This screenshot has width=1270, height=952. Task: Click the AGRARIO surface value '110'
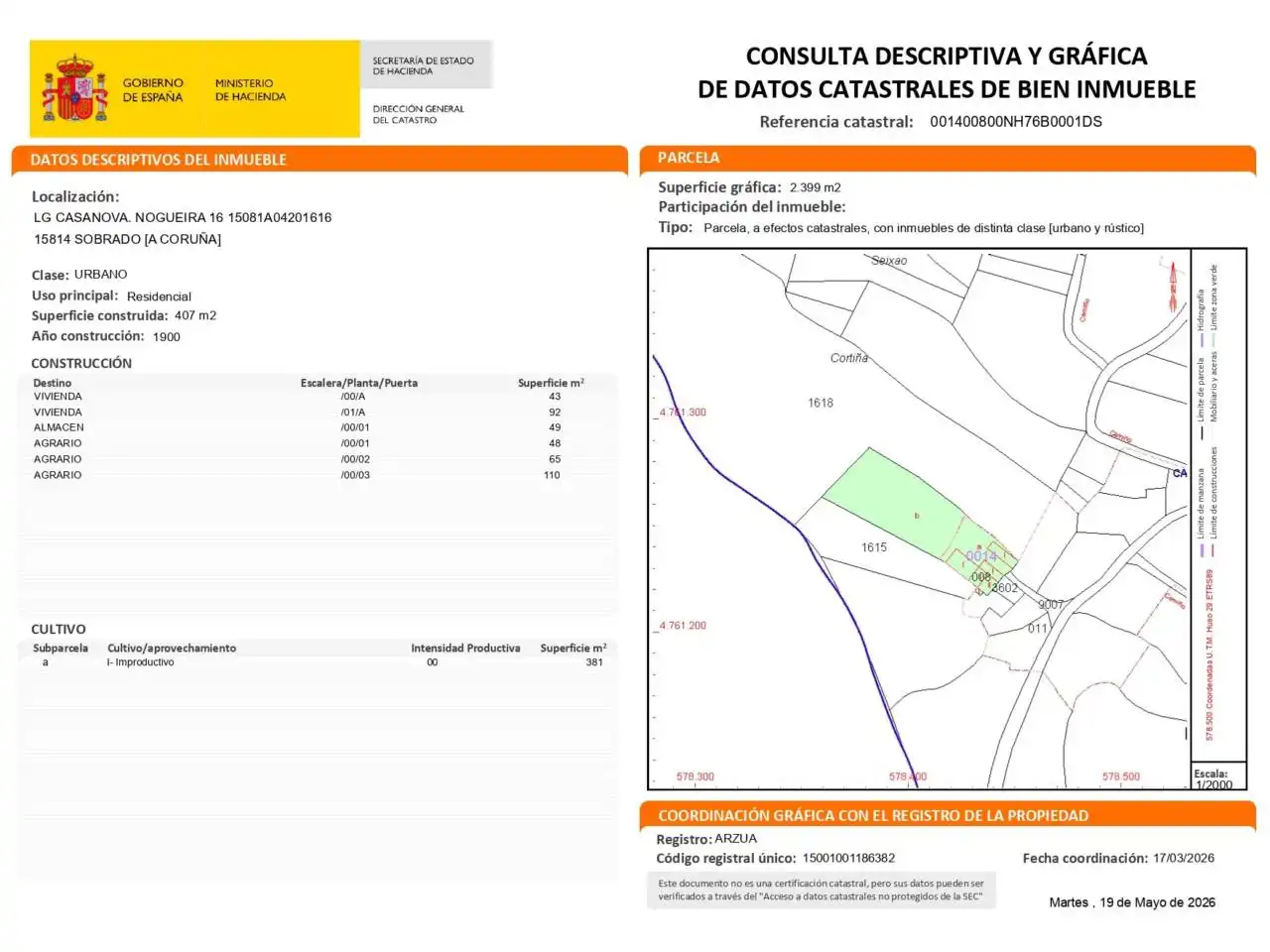552,475
